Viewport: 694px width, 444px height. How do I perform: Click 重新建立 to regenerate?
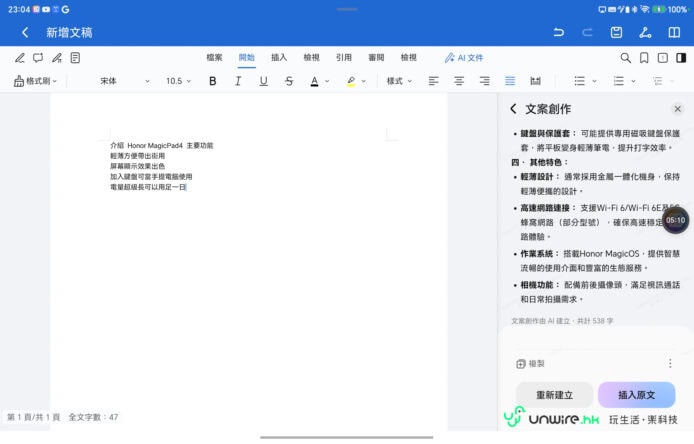pyautogui.click(x=555, y=395)
